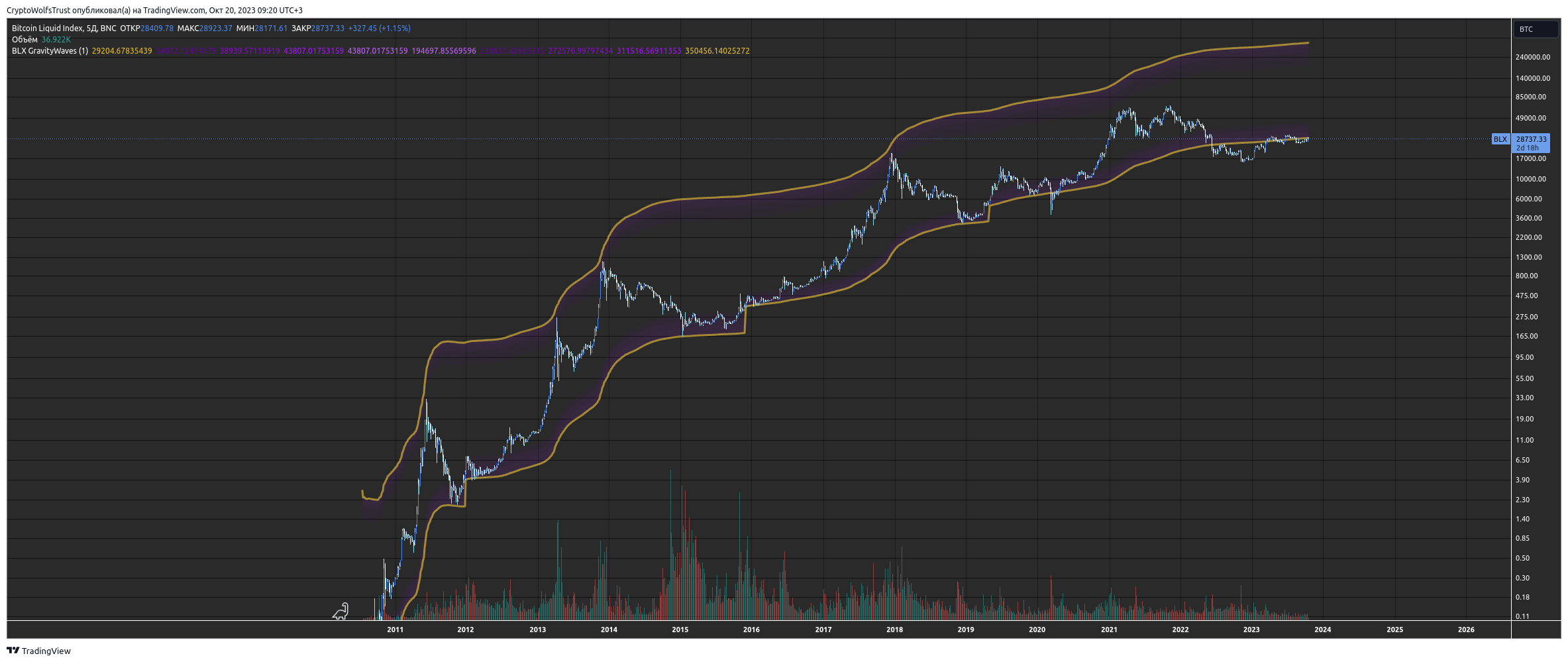Click the green 36.922K volume value
The width and height of the screenshot is (1568, 662).
(56, 40)
